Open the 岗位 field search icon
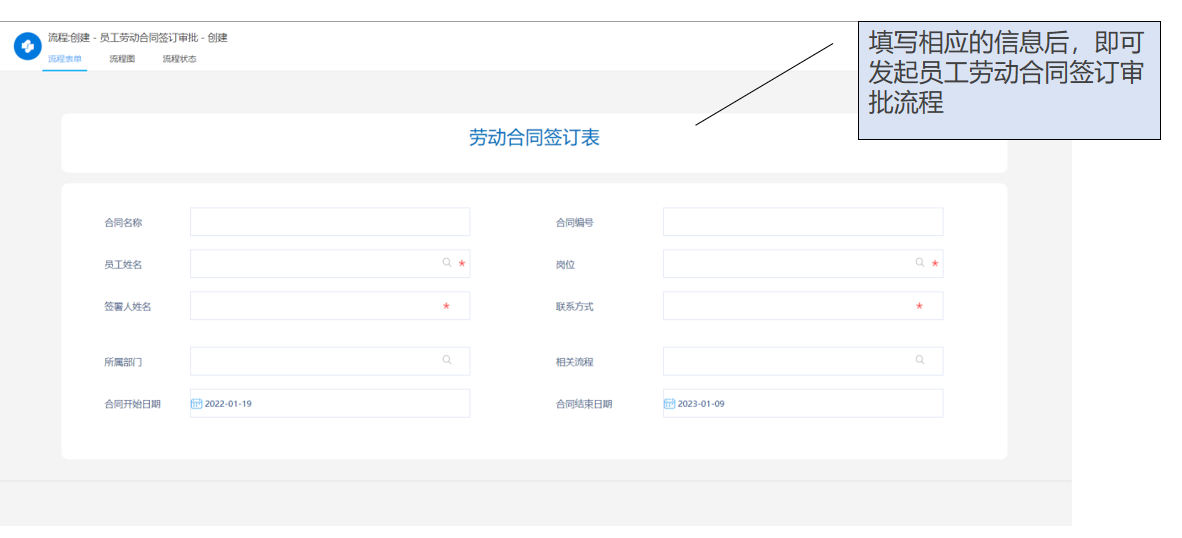The width and height of the screenshot is (1182, 538). click(x=920, y=262)
